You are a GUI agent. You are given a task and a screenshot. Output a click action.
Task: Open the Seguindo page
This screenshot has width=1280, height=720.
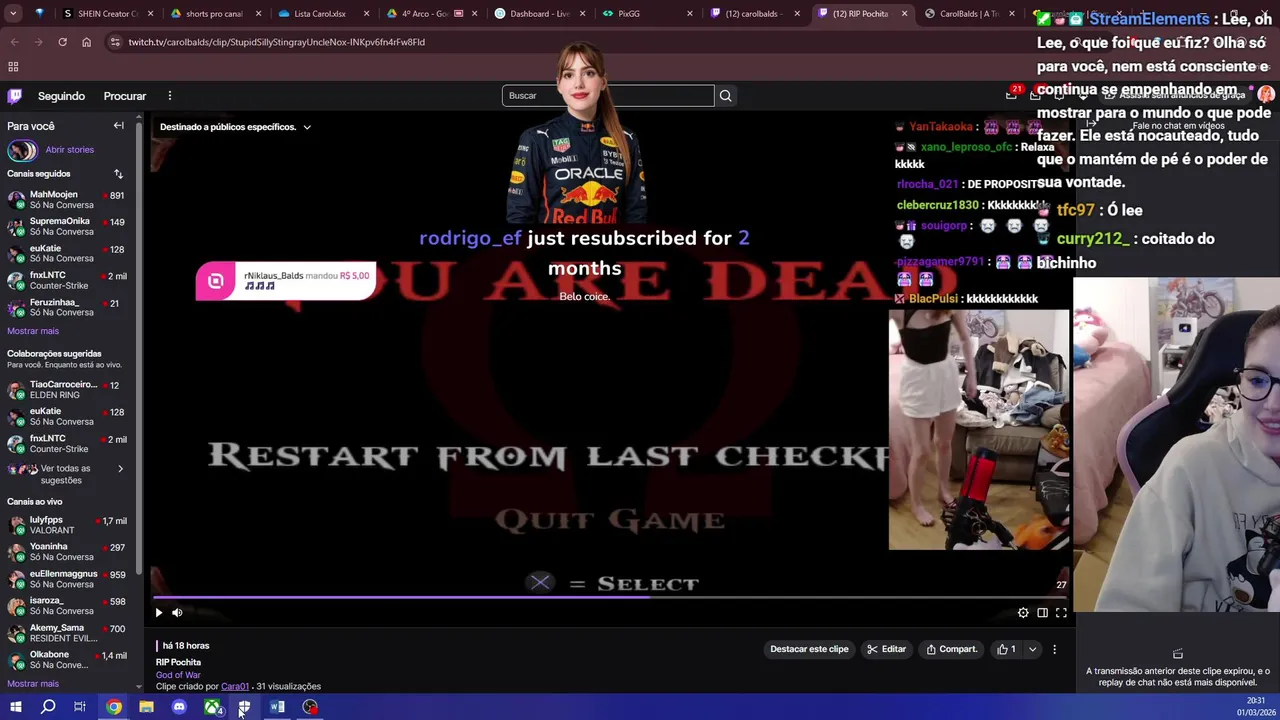[61, 96]
